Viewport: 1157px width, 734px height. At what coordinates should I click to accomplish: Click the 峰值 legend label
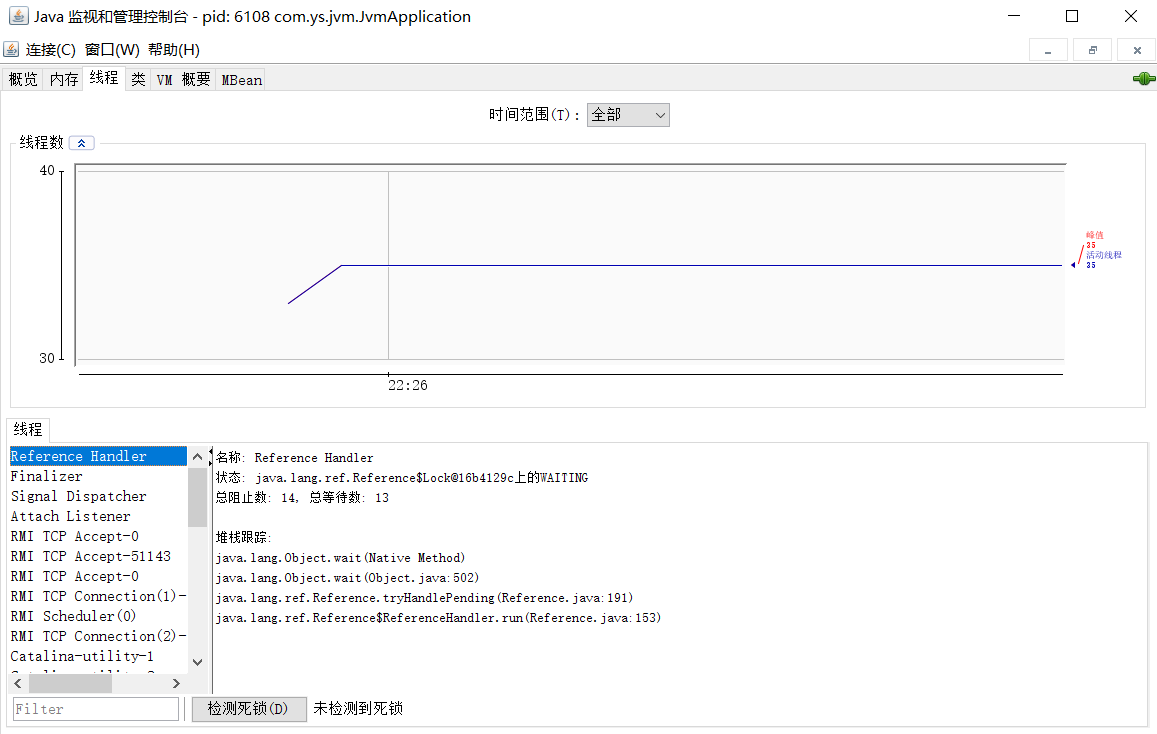pos(1094,235)
